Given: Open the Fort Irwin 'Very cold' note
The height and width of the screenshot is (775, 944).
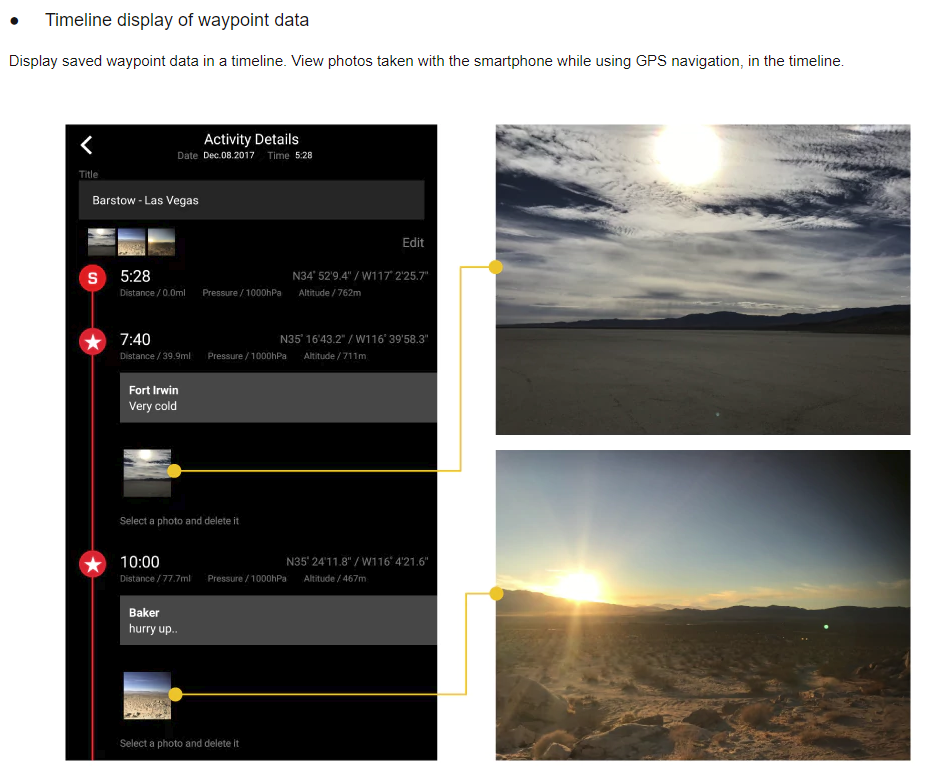Looking at the screenshot, I should coord(278,398).
